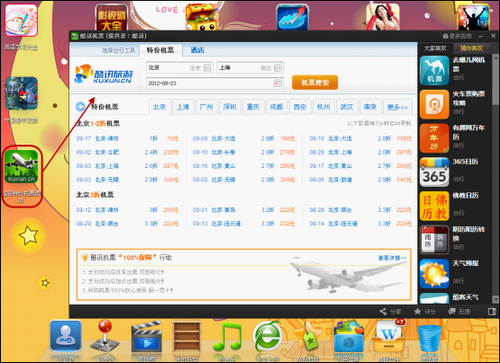Select the Shanghai city tab
The width and height of the screenshot is (500, 363).
(x=183, y=107)
